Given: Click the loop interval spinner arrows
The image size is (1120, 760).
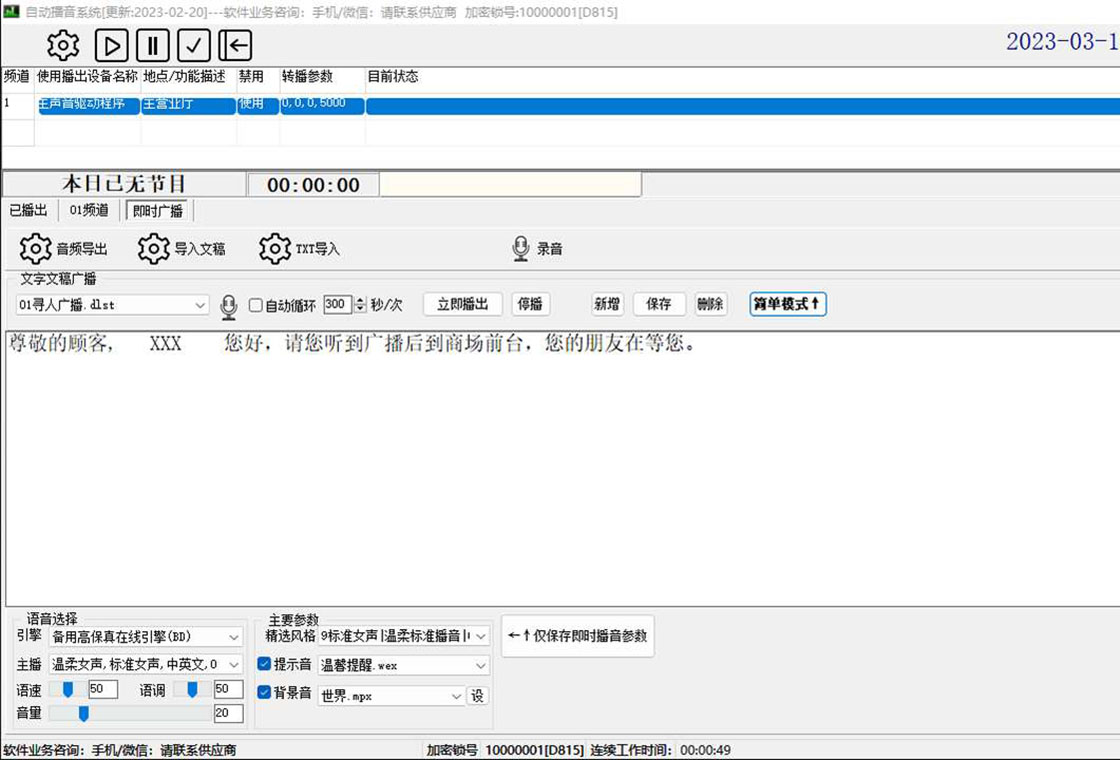Looking at the screenshot, I should coord(360,304).
